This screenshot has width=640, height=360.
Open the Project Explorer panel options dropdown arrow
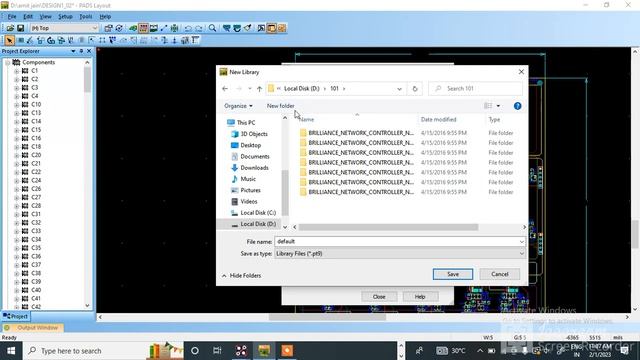[73, 51]
